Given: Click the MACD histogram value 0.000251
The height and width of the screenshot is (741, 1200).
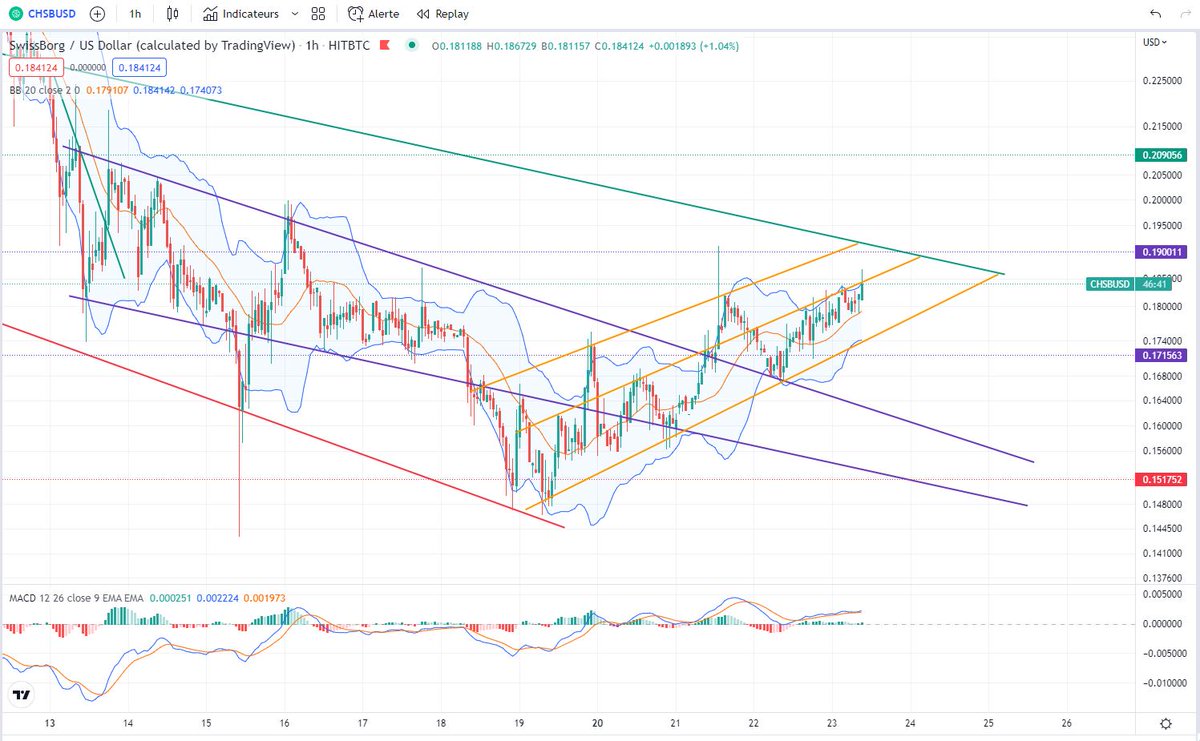Looking at the screenshot, I should click(x=168, y=598).
